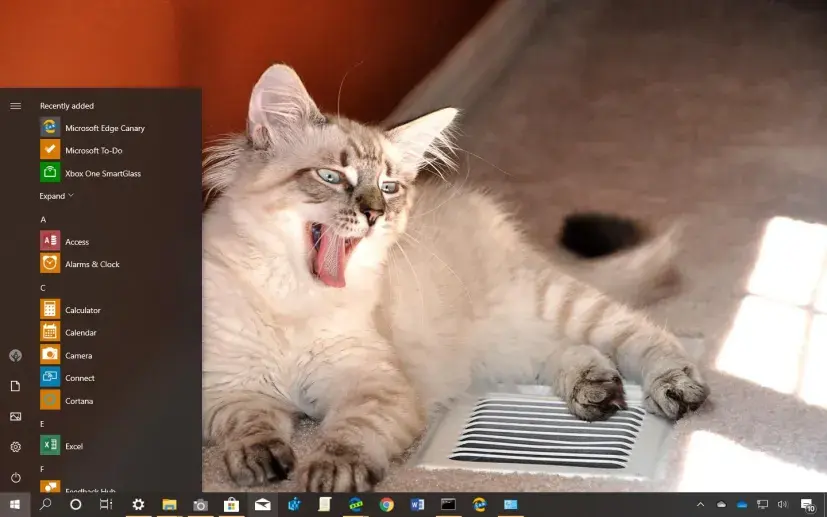Launch Excel from the Start menu

(x=73, y=446)
